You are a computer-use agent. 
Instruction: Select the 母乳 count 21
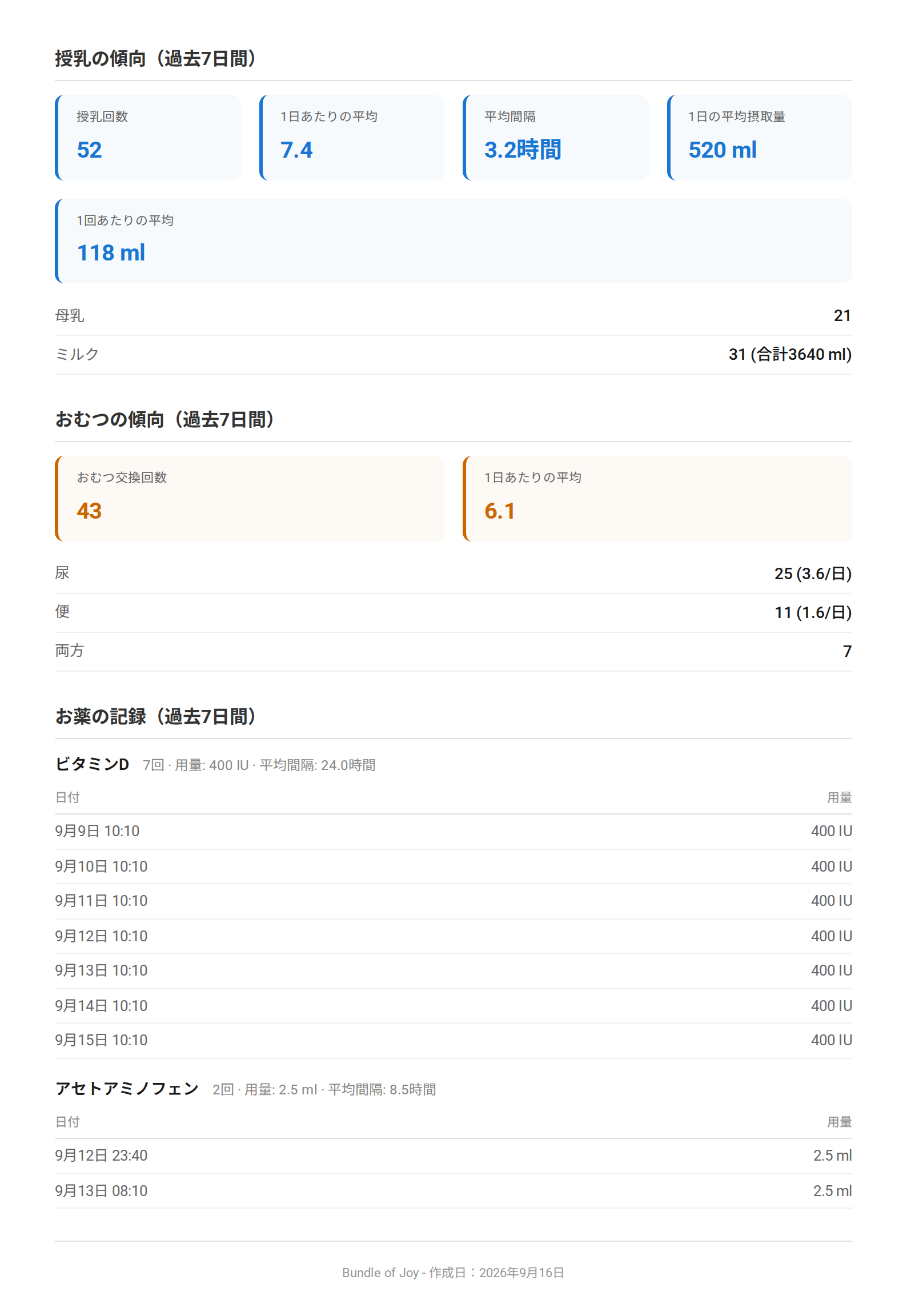842,315
